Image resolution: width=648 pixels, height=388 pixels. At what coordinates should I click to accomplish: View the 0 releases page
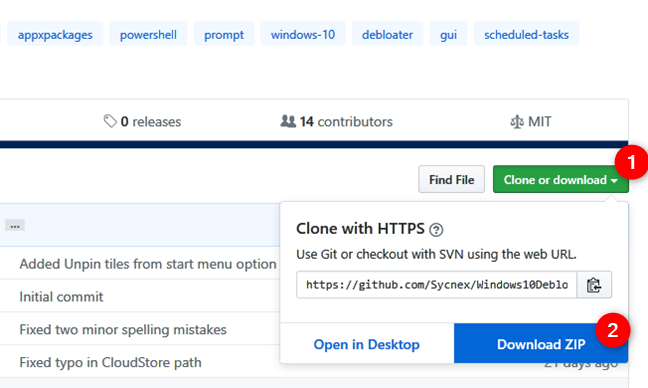point(143,121)
